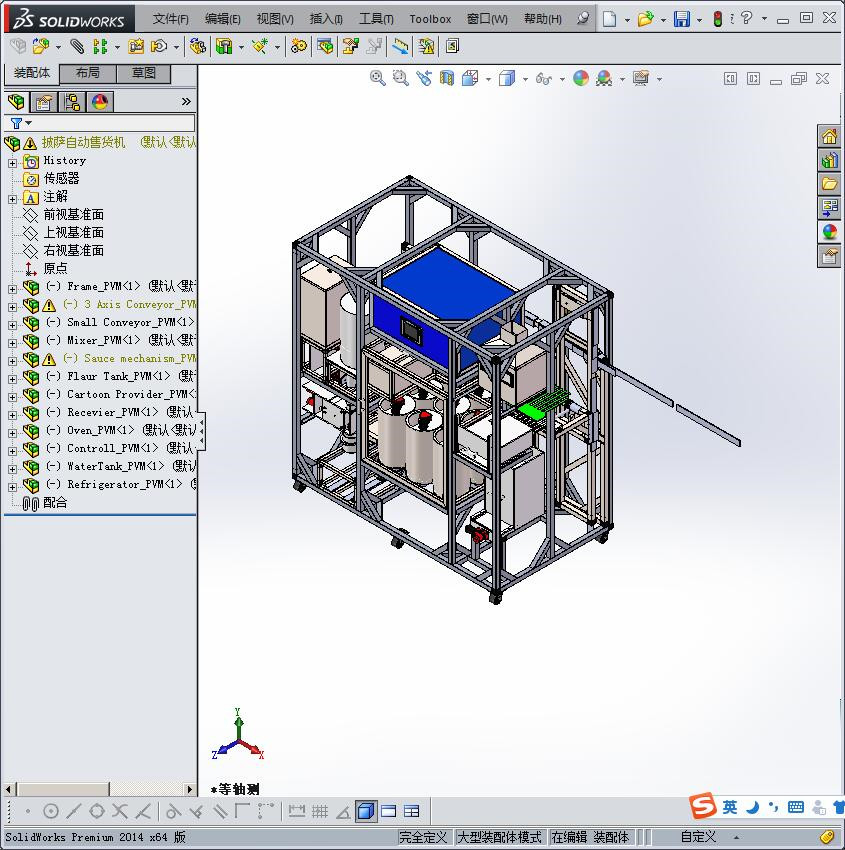The image size is (845, 850).
Task: Toggle the IME half-moon width mode
Action: point(752,807)
